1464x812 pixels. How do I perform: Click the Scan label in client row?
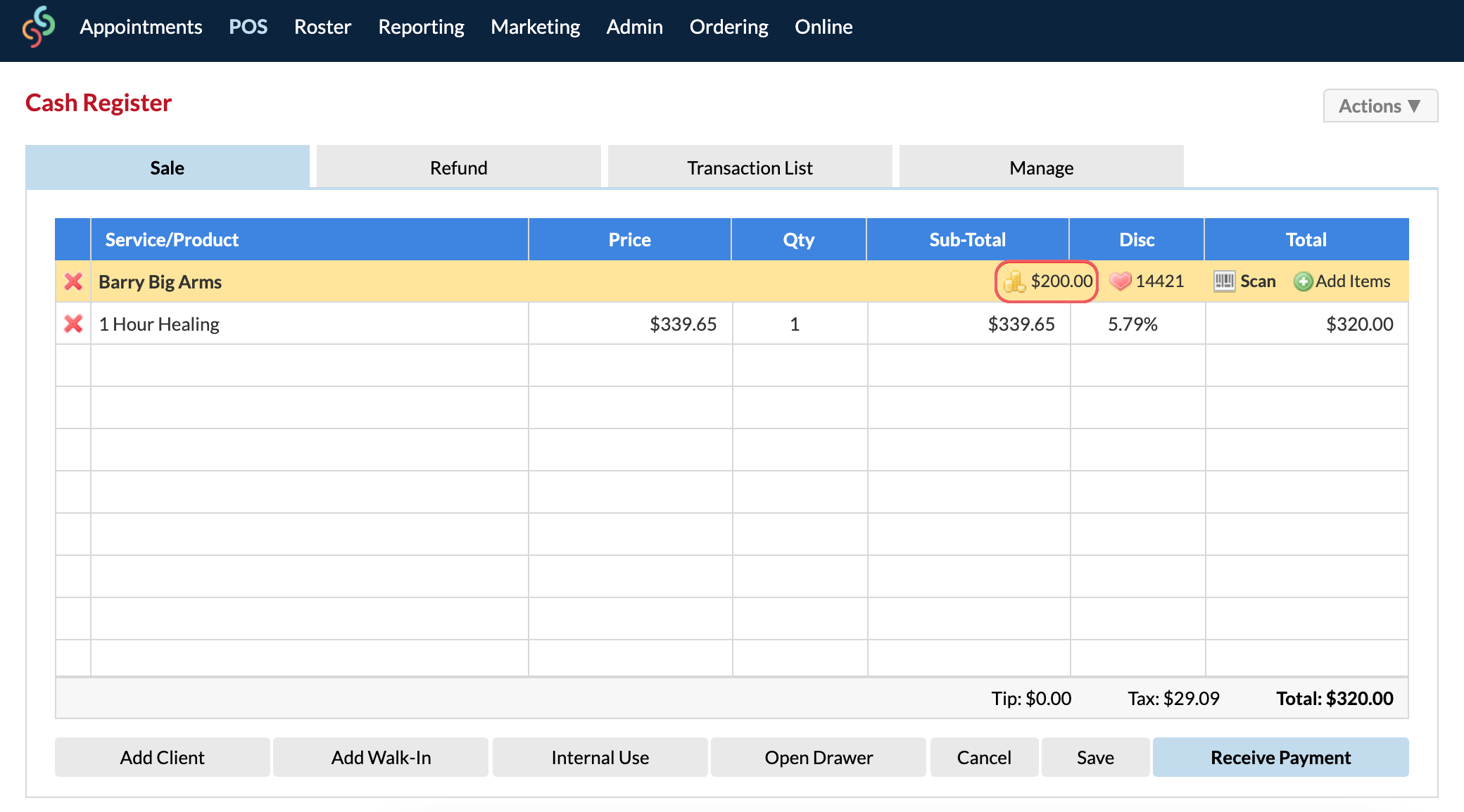pyautogui.click(x=1258, y=281)
